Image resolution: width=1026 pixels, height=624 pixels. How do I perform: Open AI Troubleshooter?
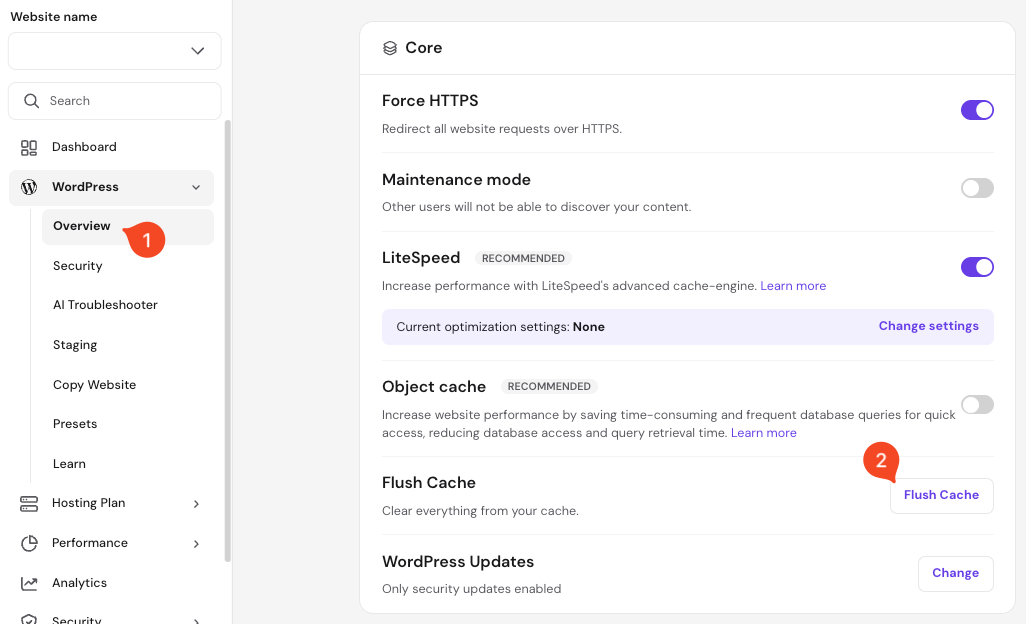(105, 305)
